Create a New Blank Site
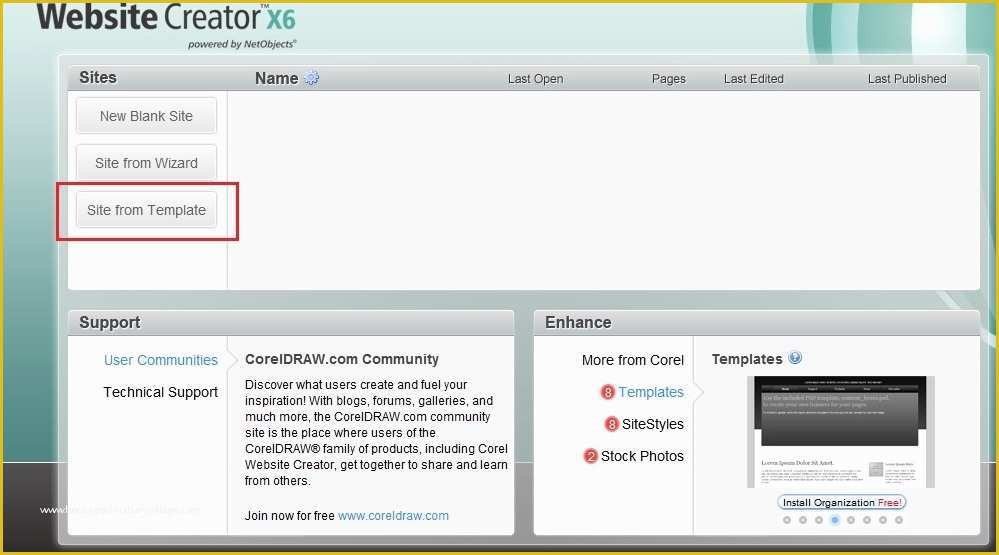The width and height of the screenshot is (999, 555). (147, 116)
